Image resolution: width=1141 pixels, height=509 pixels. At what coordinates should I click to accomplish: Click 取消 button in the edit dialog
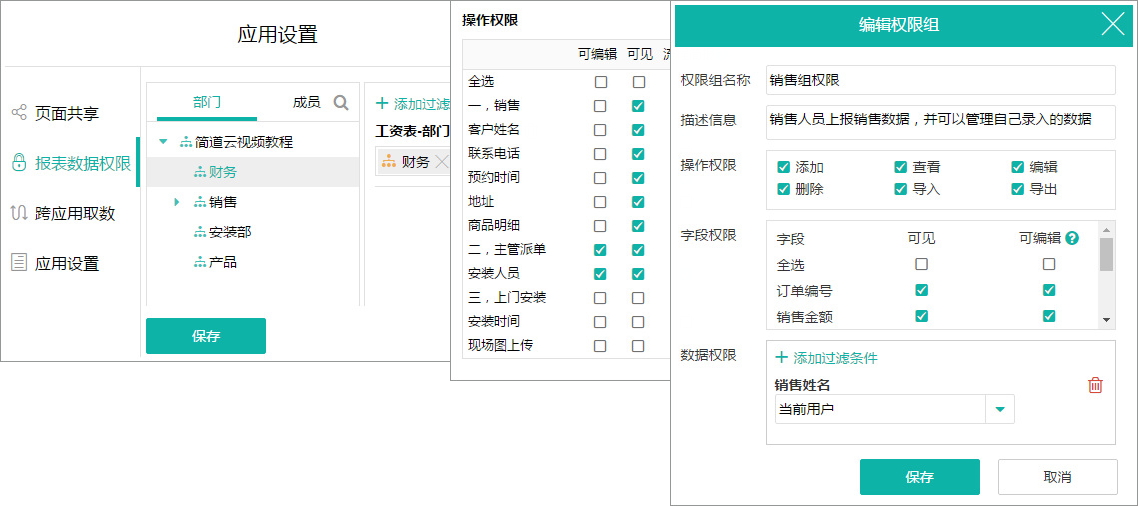(1057, 477)
